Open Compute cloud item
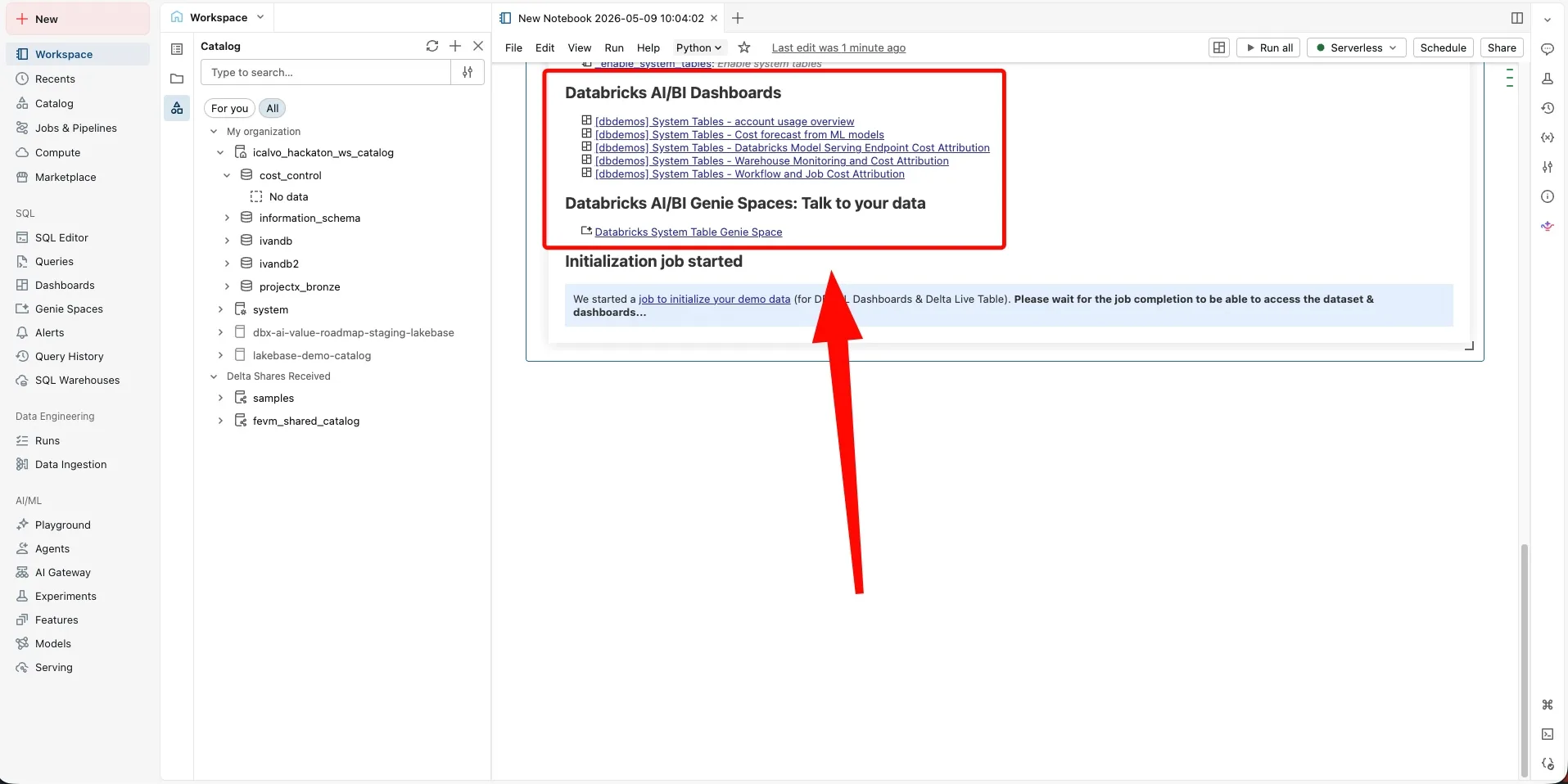The height and width of the screenshot is (784, 1568). pos(77,152)
